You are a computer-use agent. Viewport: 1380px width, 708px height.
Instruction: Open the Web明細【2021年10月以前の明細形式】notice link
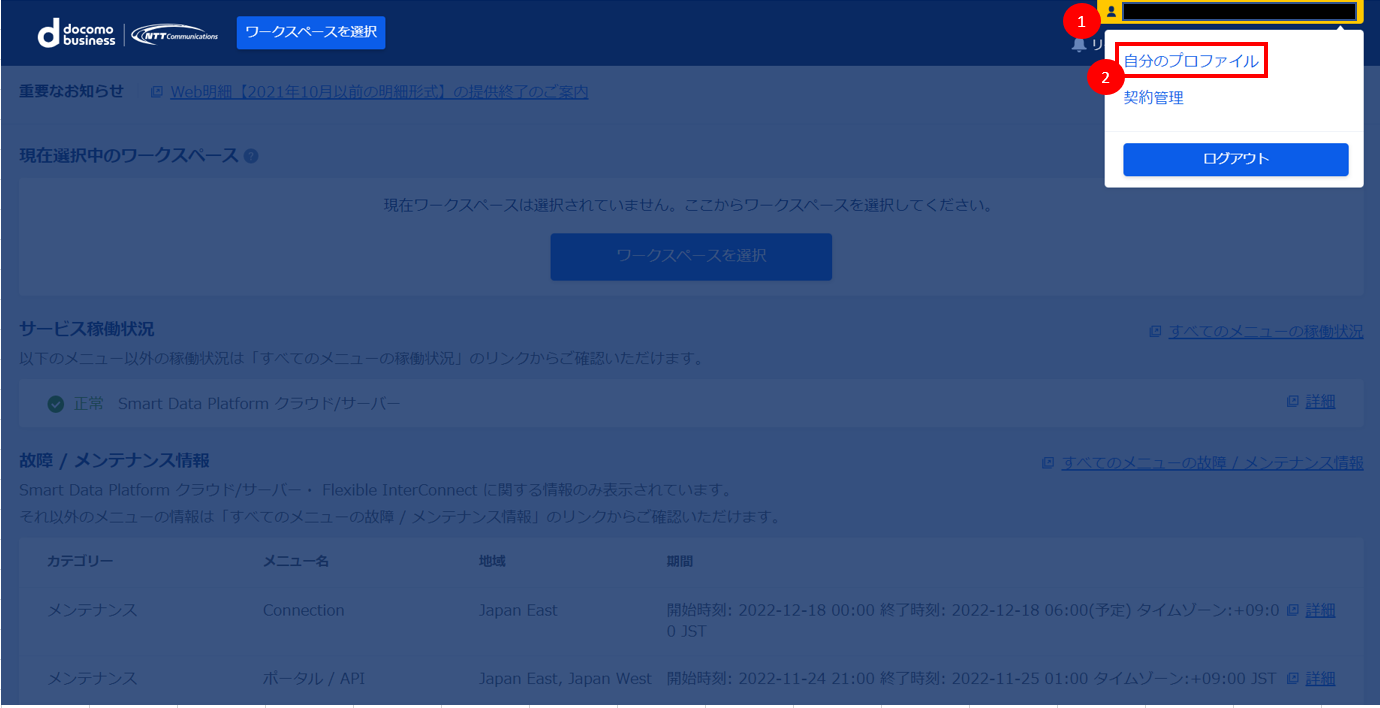click(379, 92)
